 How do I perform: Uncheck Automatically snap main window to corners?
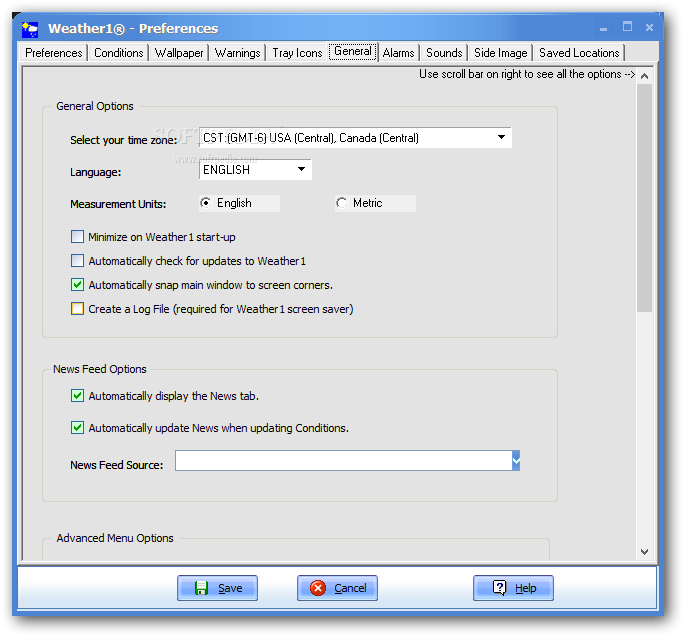(77, 285)
